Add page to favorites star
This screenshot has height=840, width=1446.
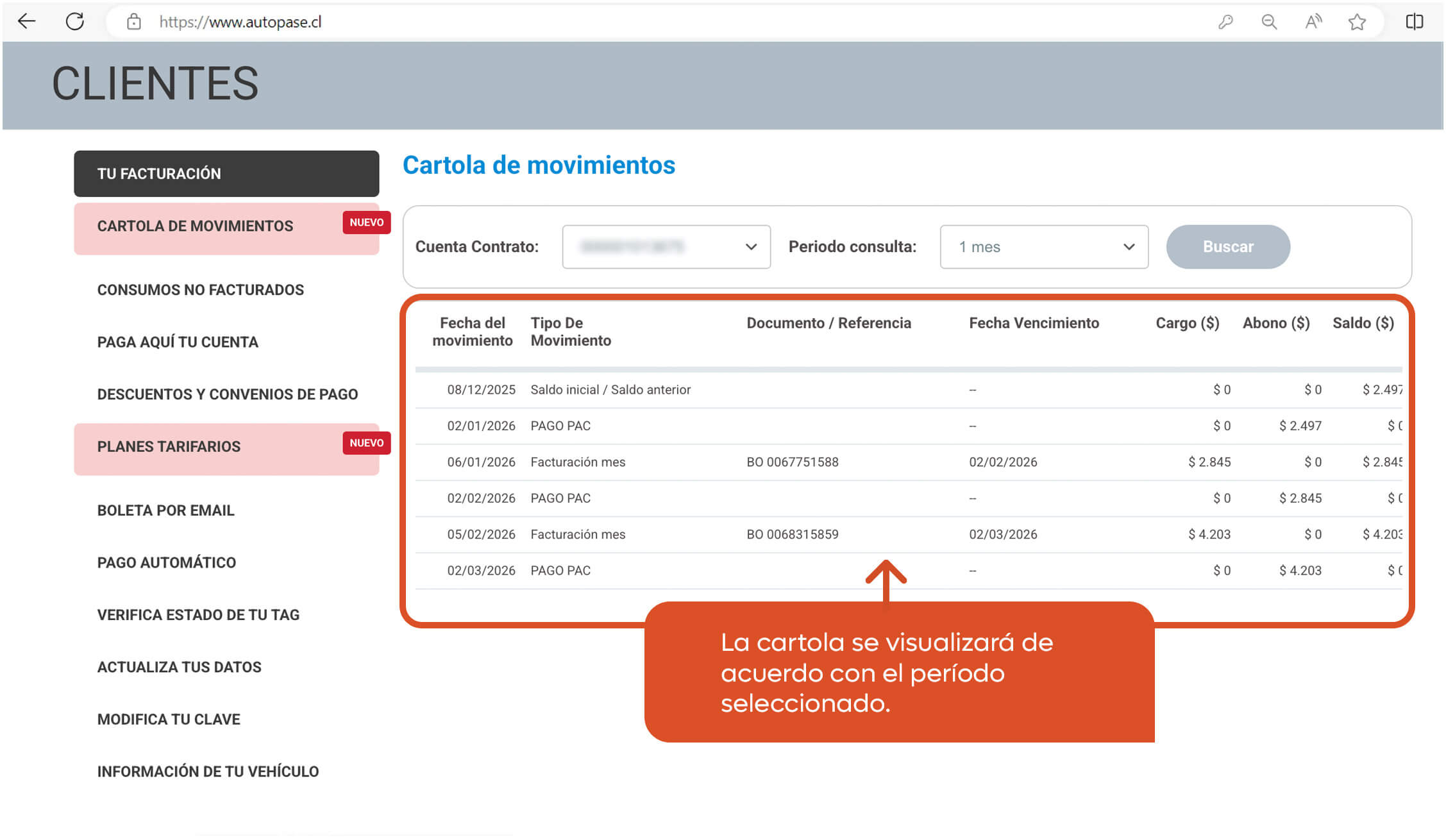point(1357,22)
